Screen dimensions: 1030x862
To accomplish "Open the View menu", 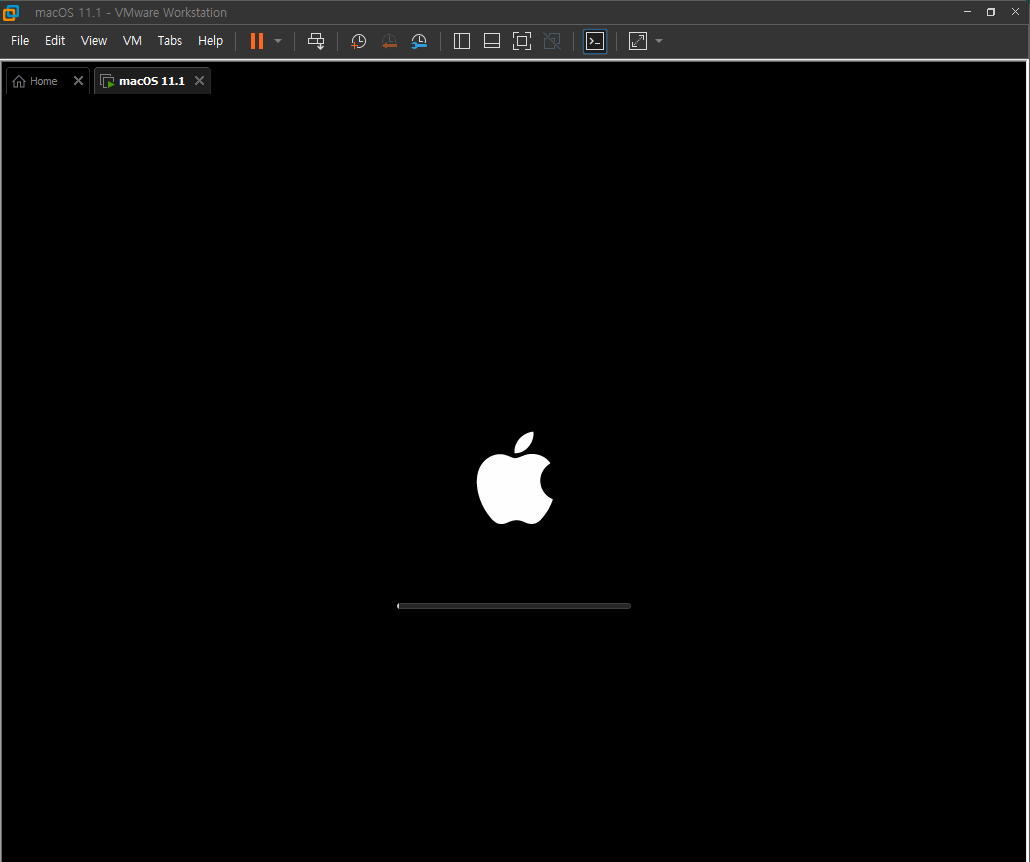I will point(93,41).
